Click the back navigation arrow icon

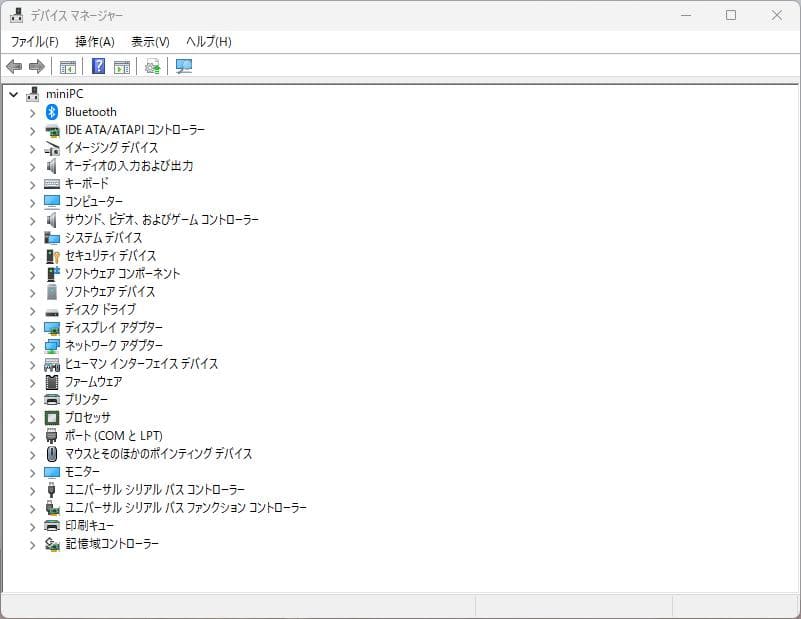pyautogui.click(x=13, y=66)
